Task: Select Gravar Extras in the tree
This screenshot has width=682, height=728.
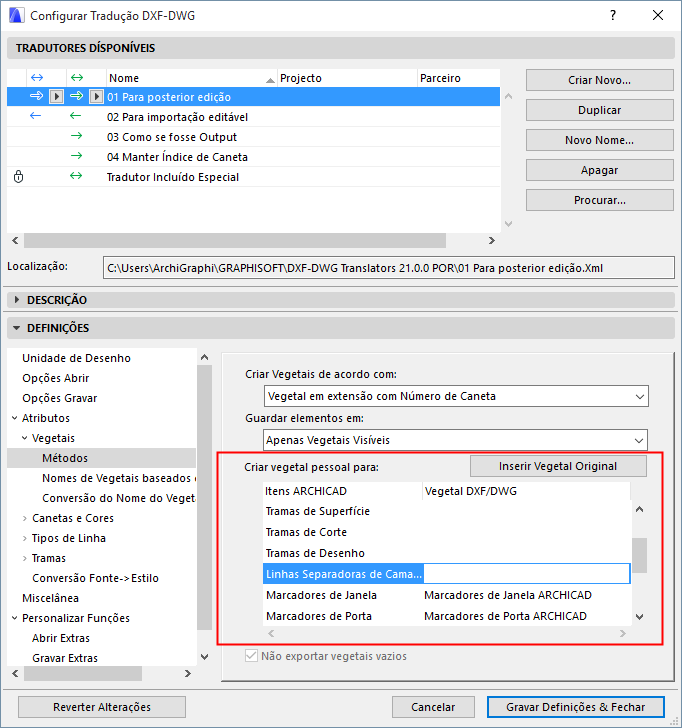Action: (65, 658)
